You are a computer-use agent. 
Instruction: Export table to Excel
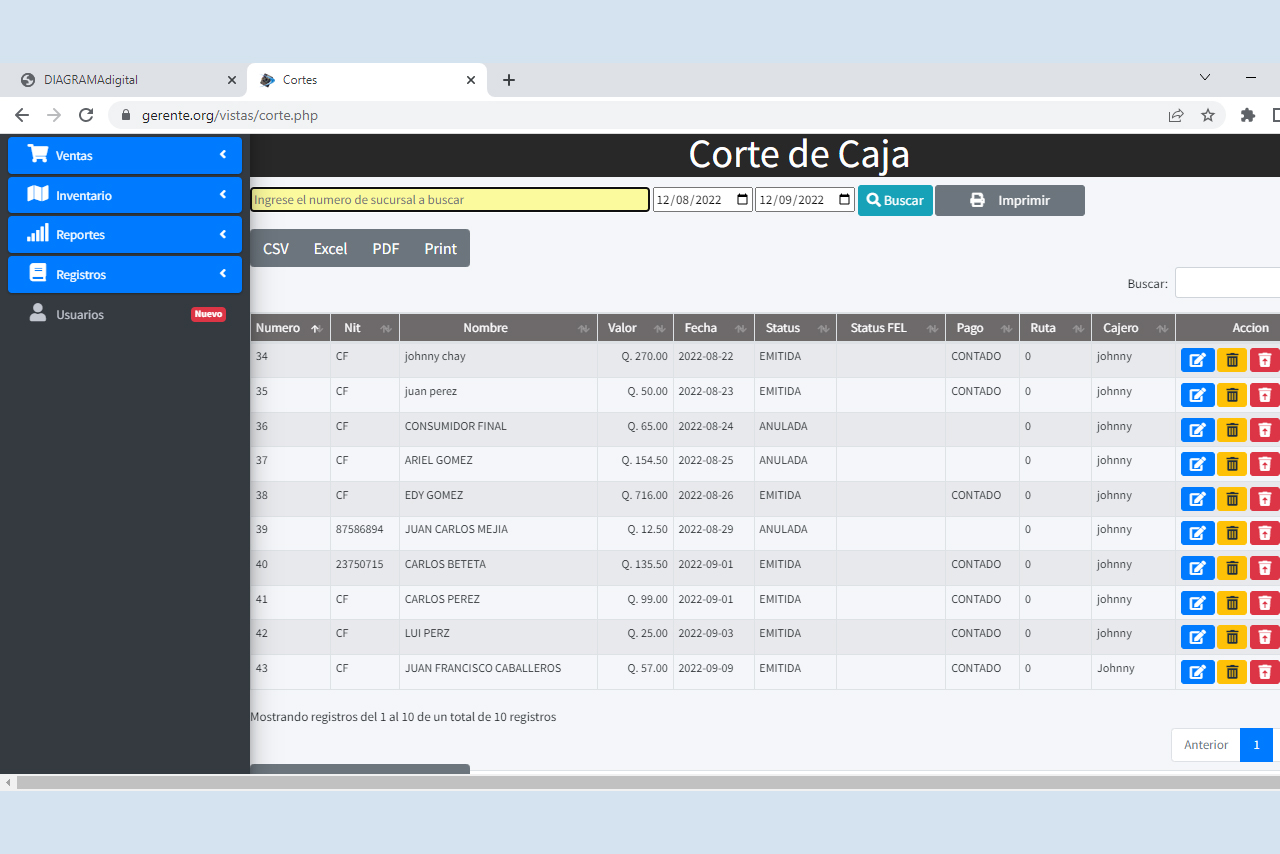pos(330,249)
